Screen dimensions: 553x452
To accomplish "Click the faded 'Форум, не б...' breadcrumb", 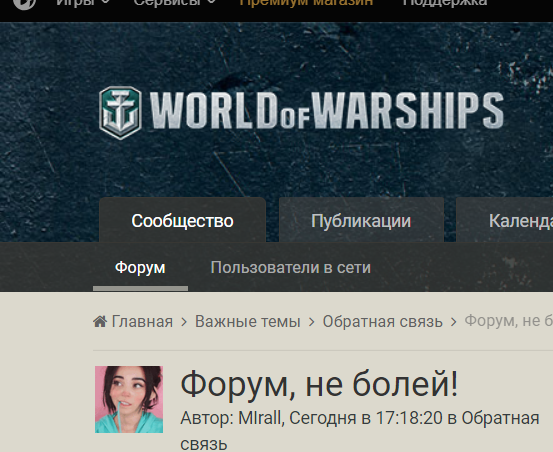I will pyautogui.click(x=509, y=320).
